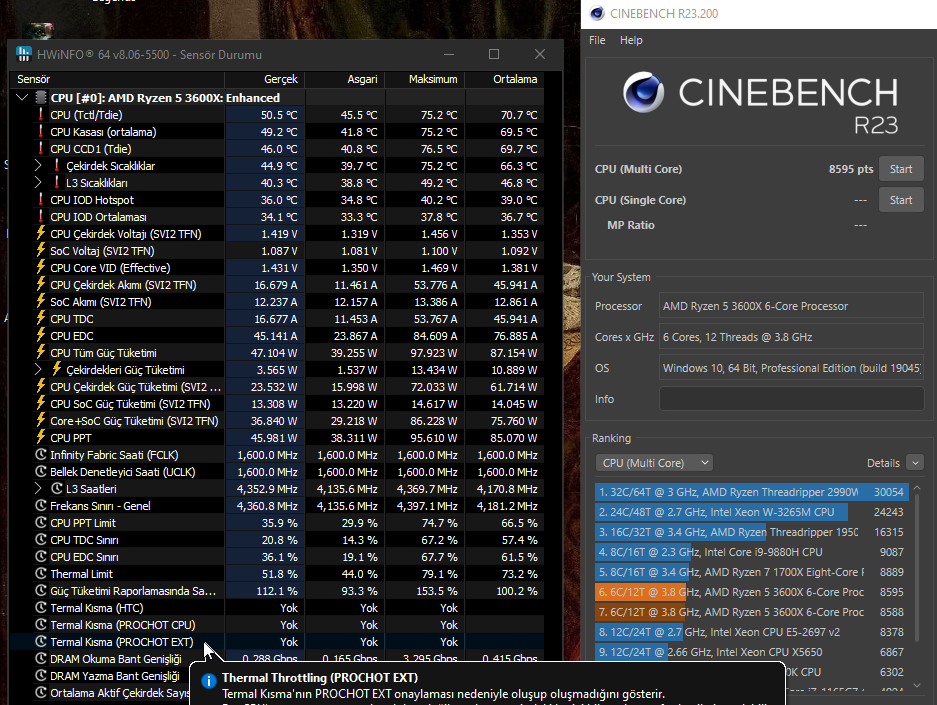The height and width of the screenshot is (705, 937).
Task: Click the HWiNFO app icon in title bar
Action: click(23, 54)
